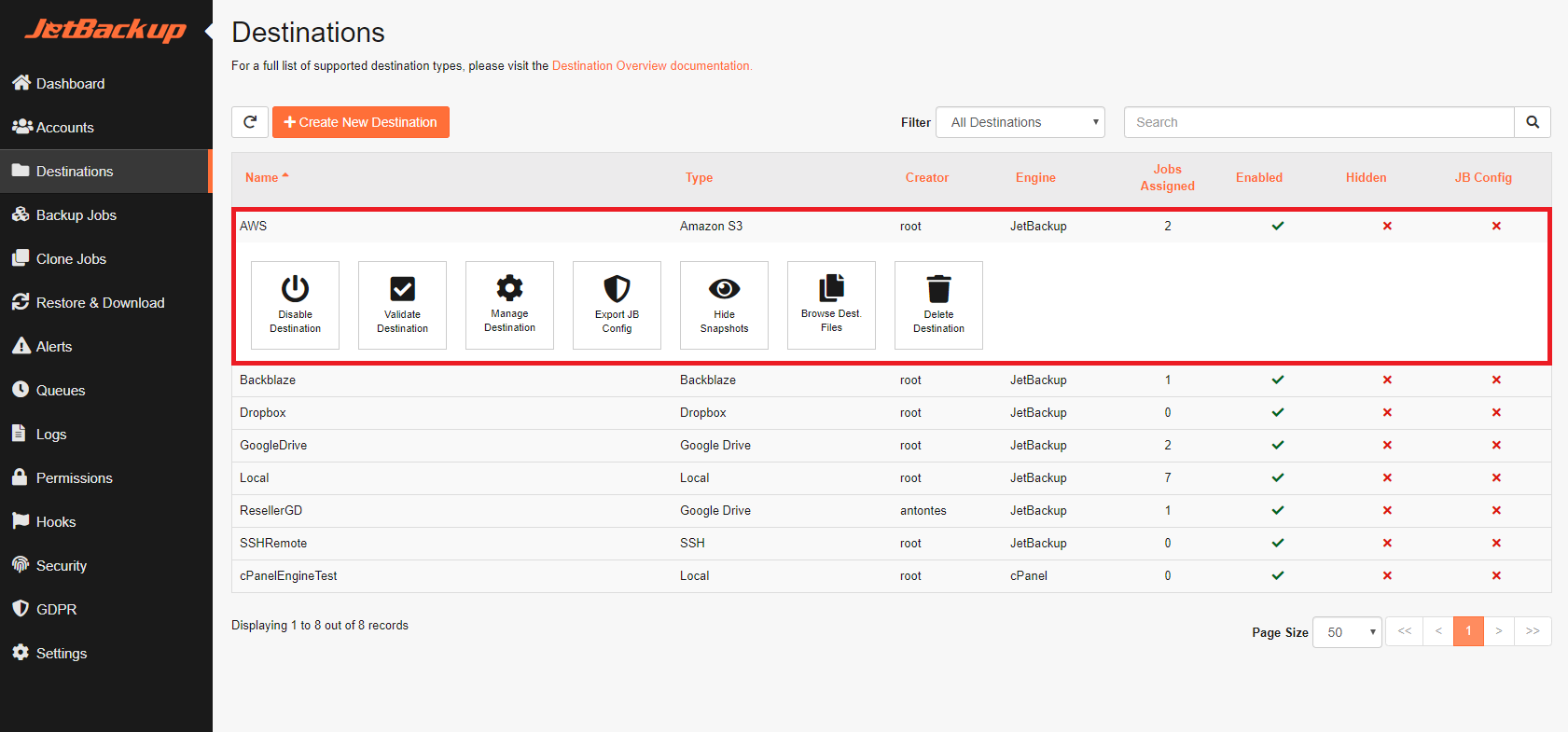Click Create New Destination button

(x=361, y=122)
